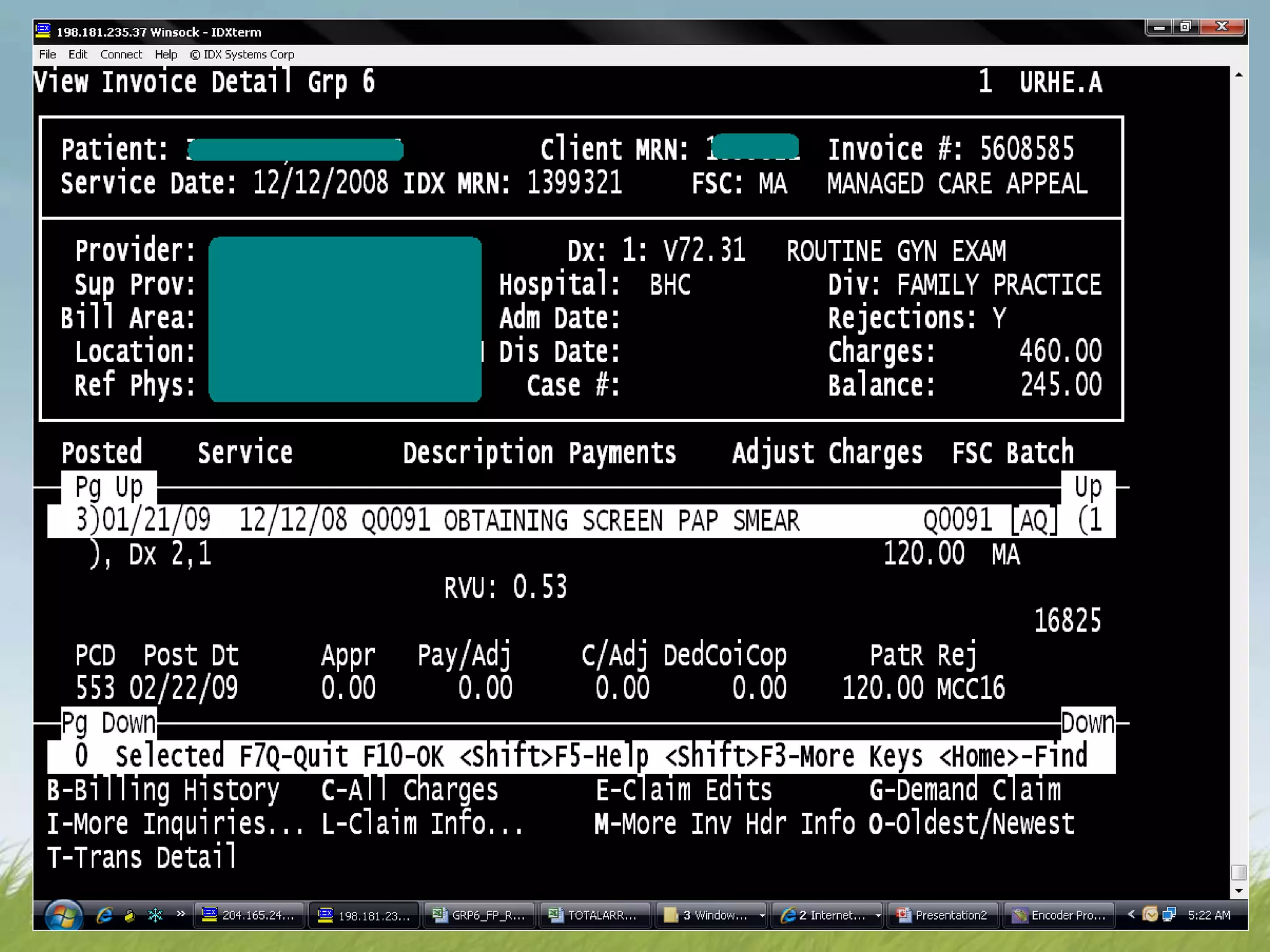
Task: Click the snowflake quick launch icon
Action: click(155, 915)
